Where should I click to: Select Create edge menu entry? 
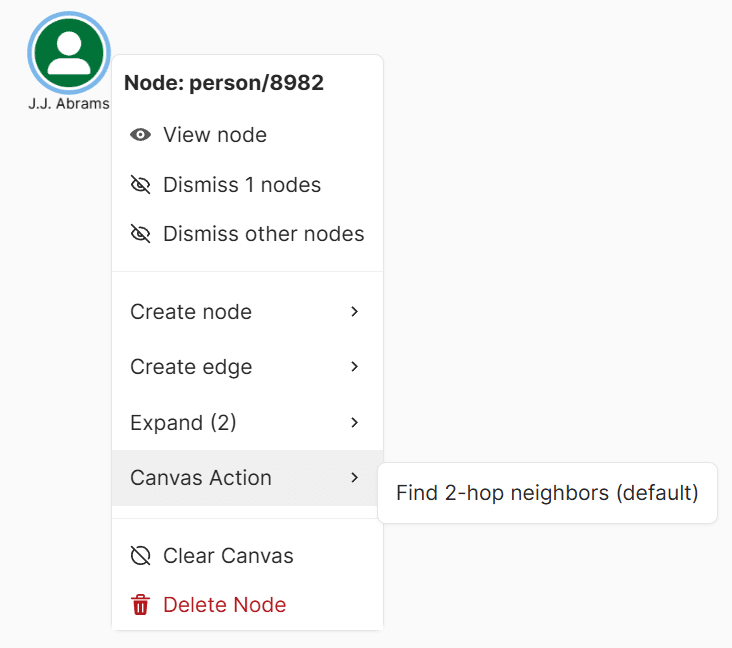point(247,366)
